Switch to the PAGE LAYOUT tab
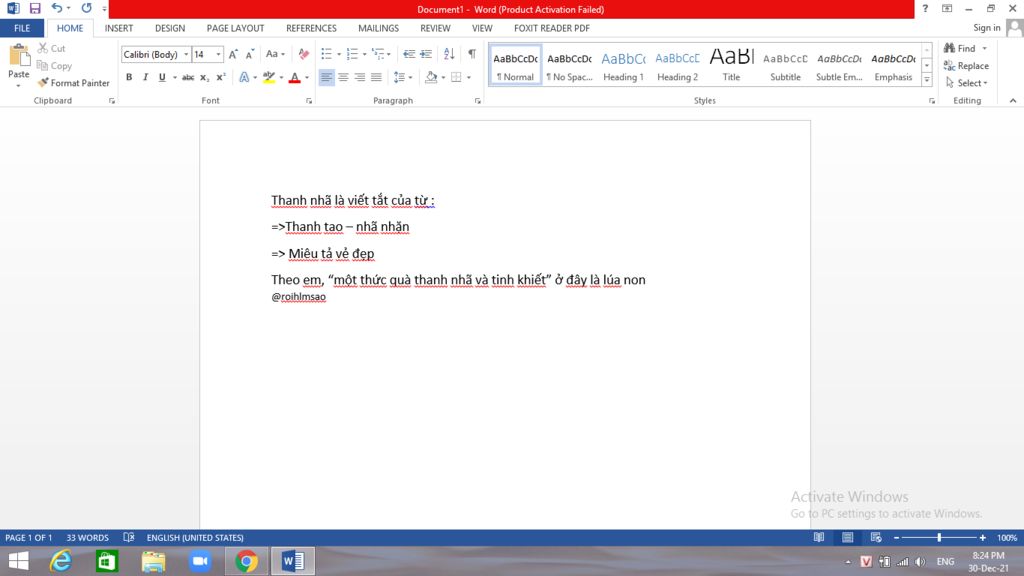Viewport: 1024px width, 576px height. click(x=235, y=28)
